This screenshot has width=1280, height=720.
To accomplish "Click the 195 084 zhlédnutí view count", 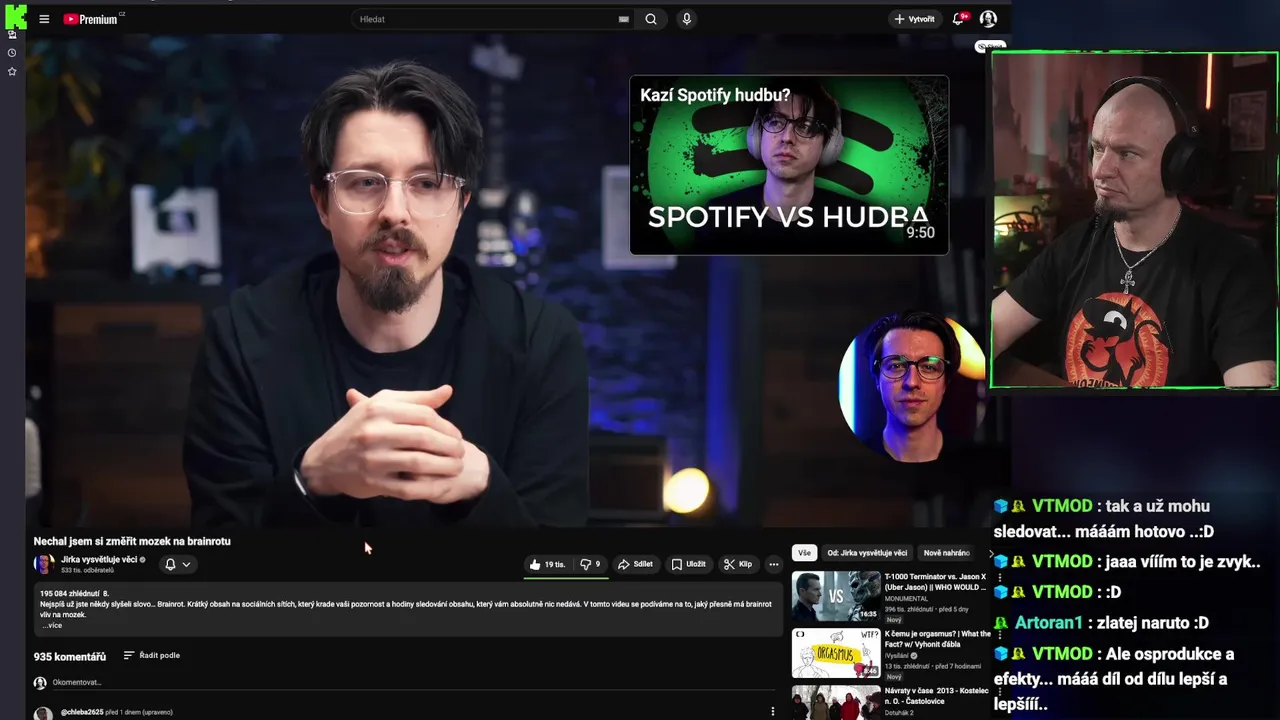I will point(68,594).
